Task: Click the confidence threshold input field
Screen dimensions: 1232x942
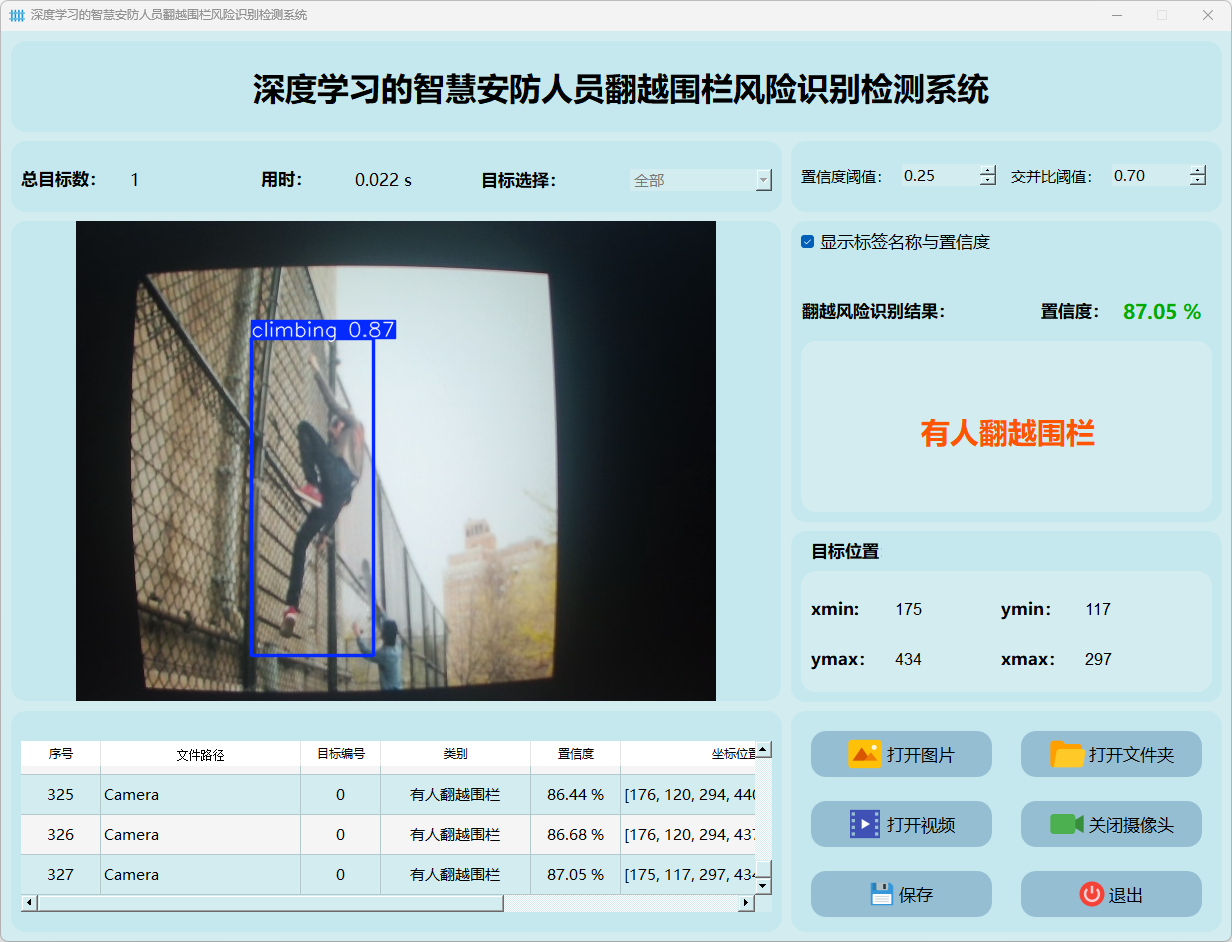Action: click(938, 176)
